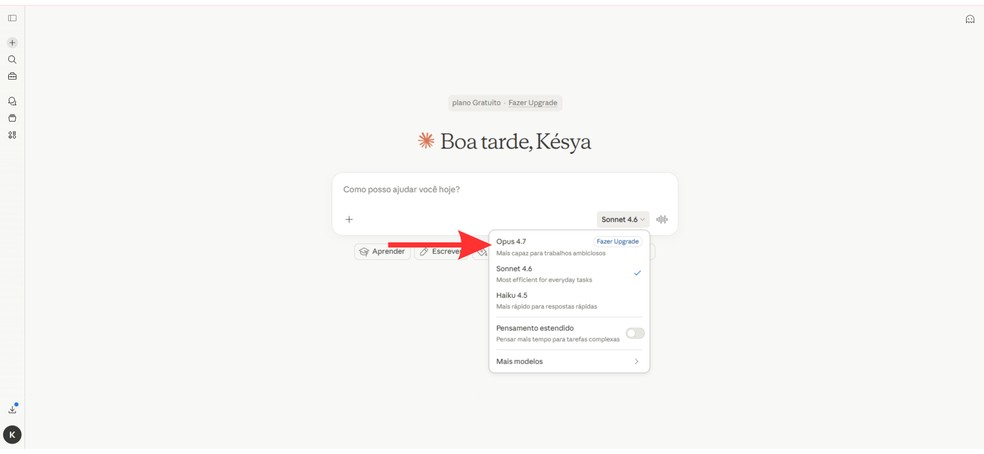Expand the Mais modelos submenu
Image resolution: width=984 pixels, height=454 pixels.
pos(569,362)
